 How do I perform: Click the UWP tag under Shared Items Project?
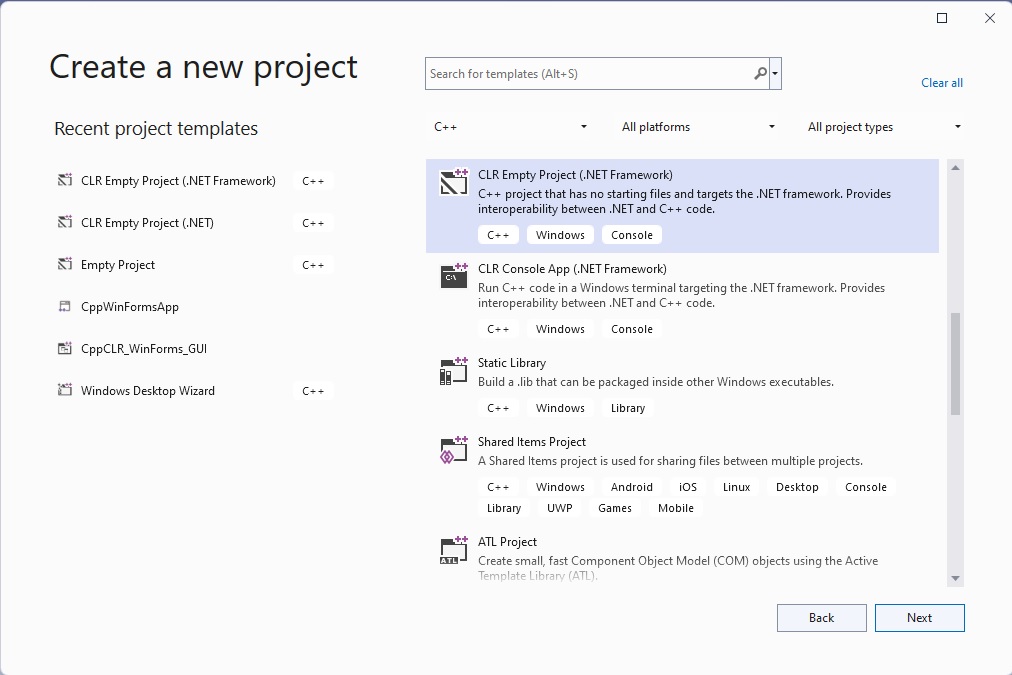[560, 508]
